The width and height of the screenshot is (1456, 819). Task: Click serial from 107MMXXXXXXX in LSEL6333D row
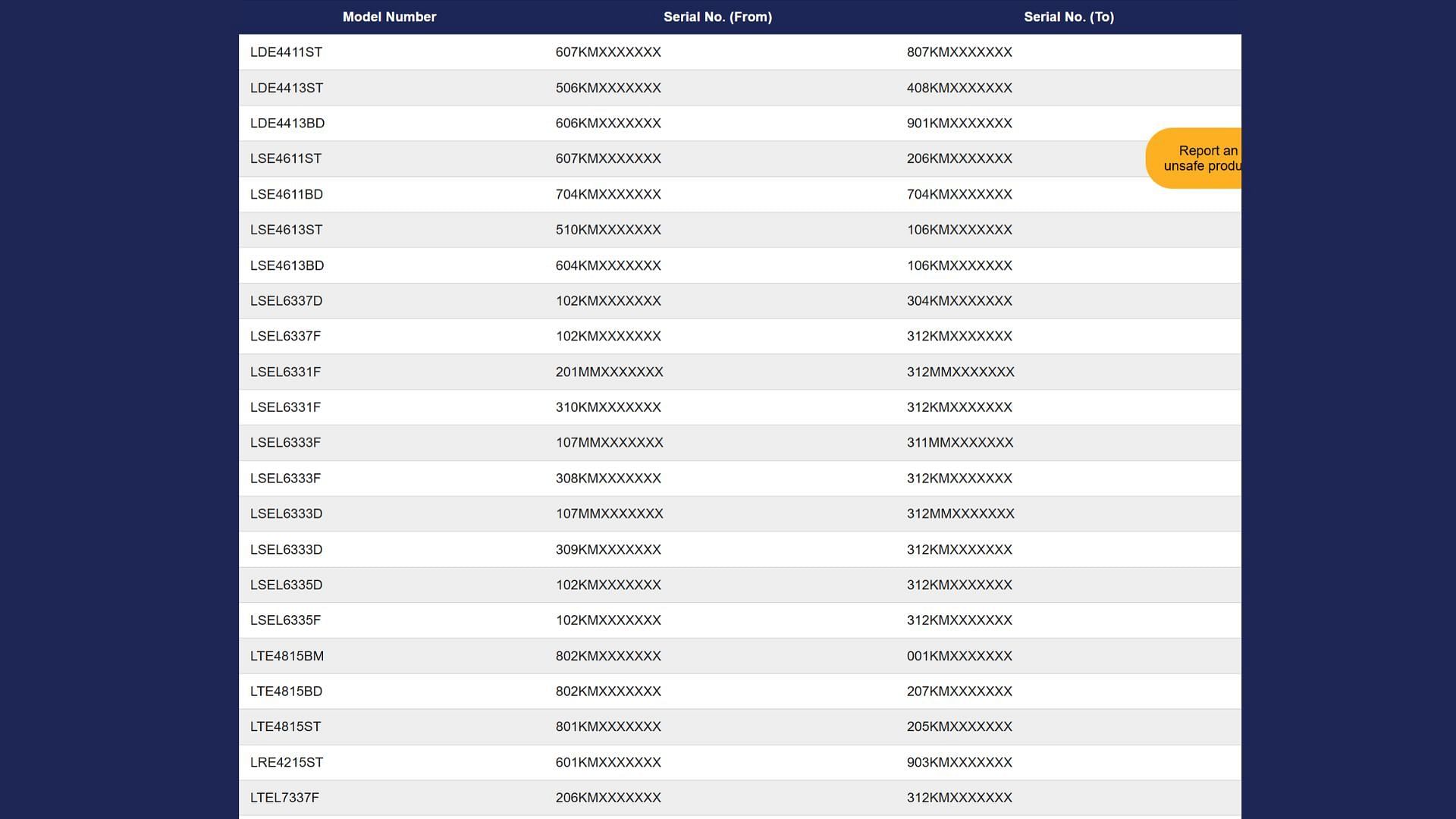[x=609, y=513]
